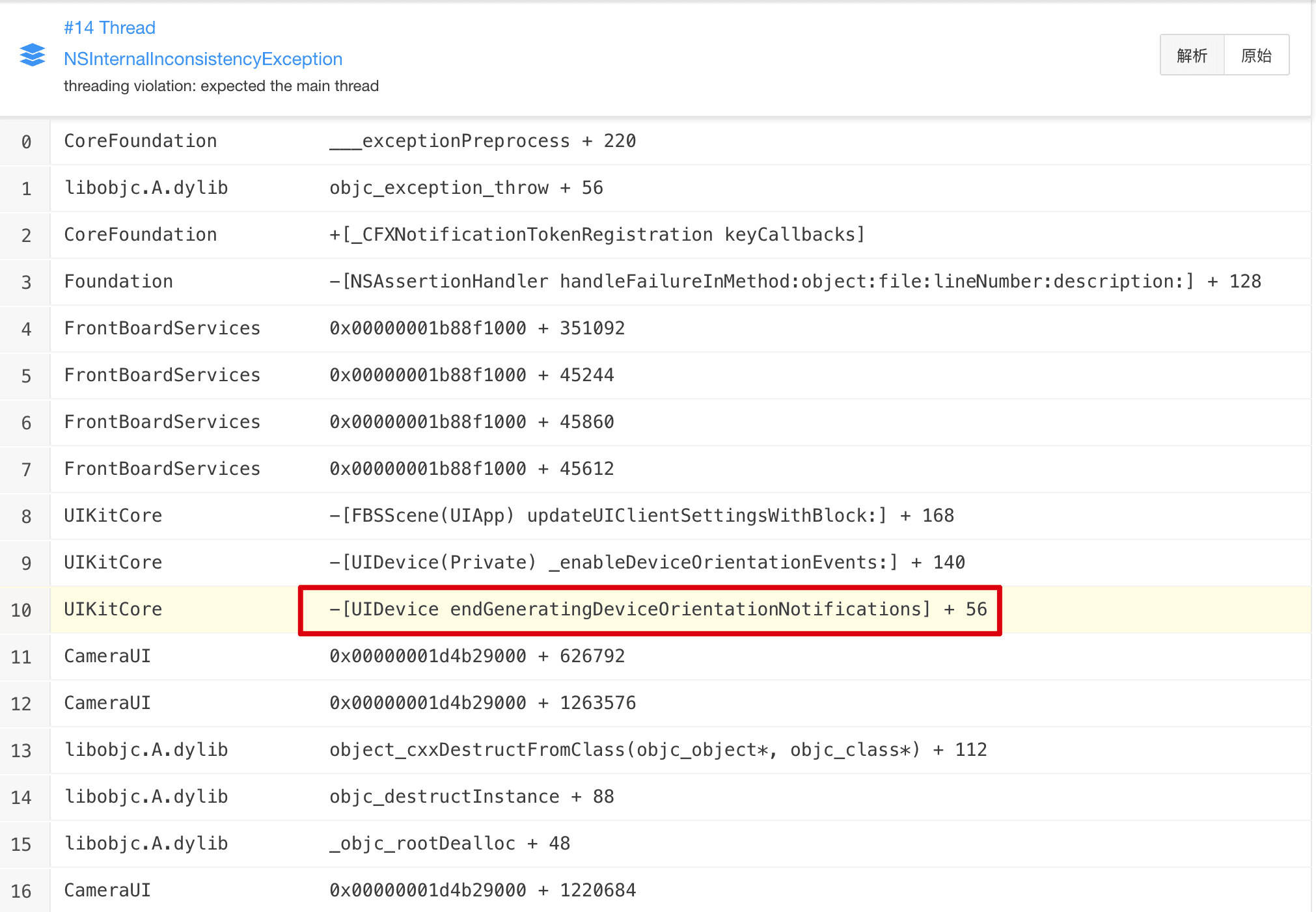The height and width of the screenshot is (912, 1316).
Task: Click the threading violation description text
Action: [x=221, y=87]
